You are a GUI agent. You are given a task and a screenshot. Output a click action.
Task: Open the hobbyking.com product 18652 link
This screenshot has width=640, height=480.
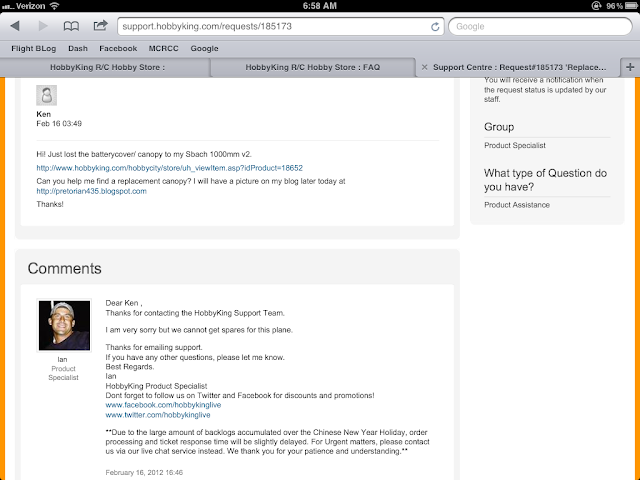(169, 168)
